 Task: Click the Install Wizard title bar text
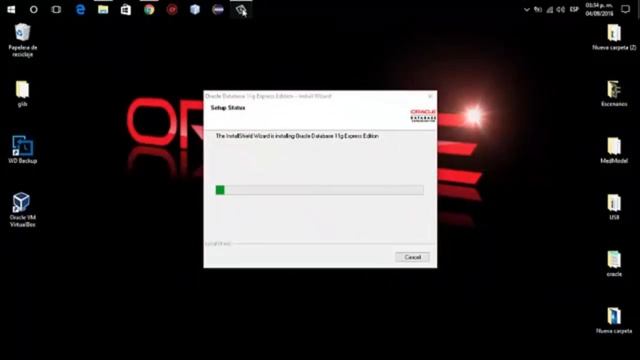pos(268,96)
